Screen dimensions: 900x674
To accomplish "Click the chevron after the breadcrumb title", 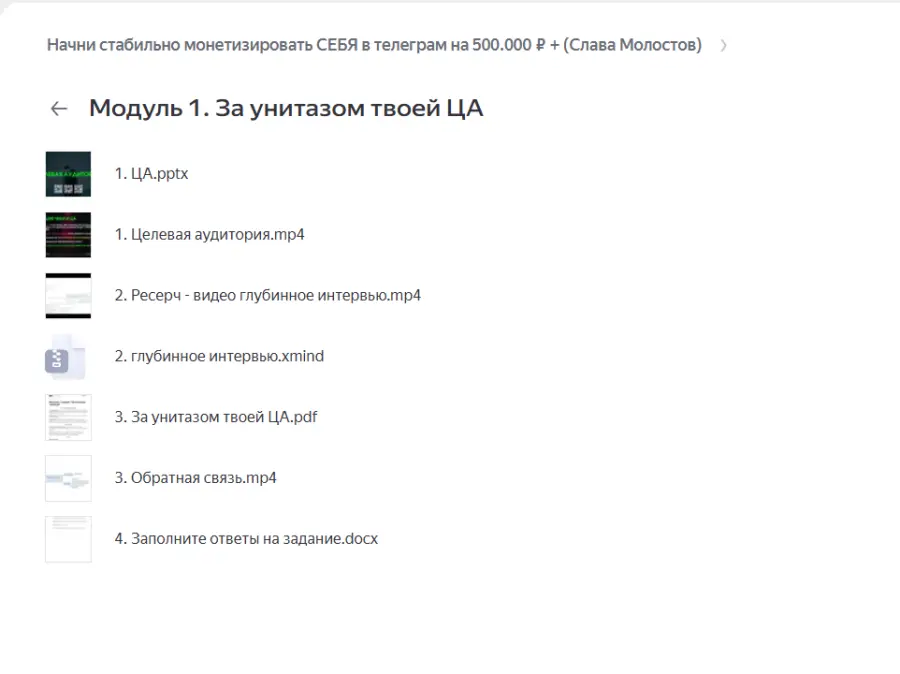I will pos(723,46).
